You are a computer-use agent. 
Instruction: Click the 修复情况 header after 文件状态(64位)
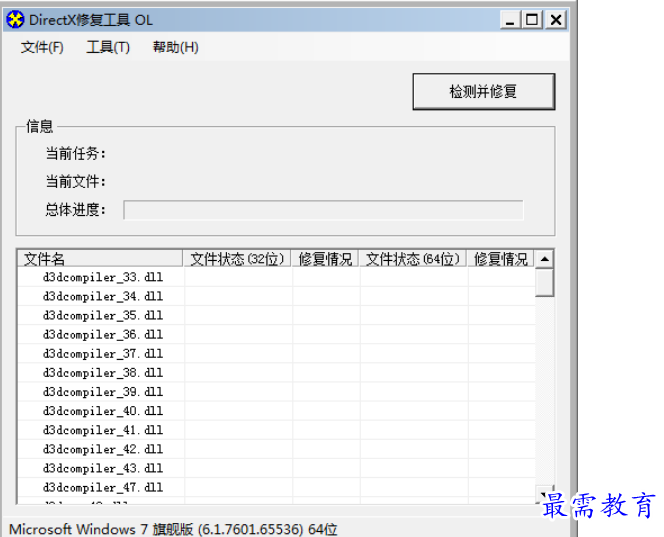[501, 258]
